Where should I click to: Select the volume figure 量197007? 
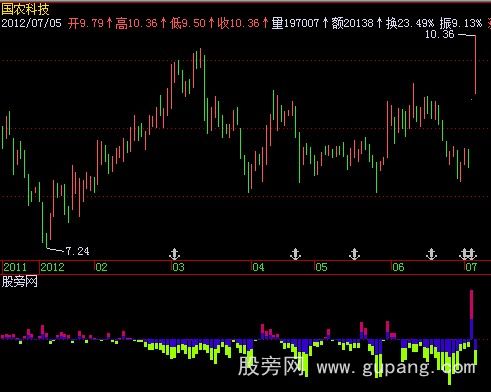pos(295,23)
